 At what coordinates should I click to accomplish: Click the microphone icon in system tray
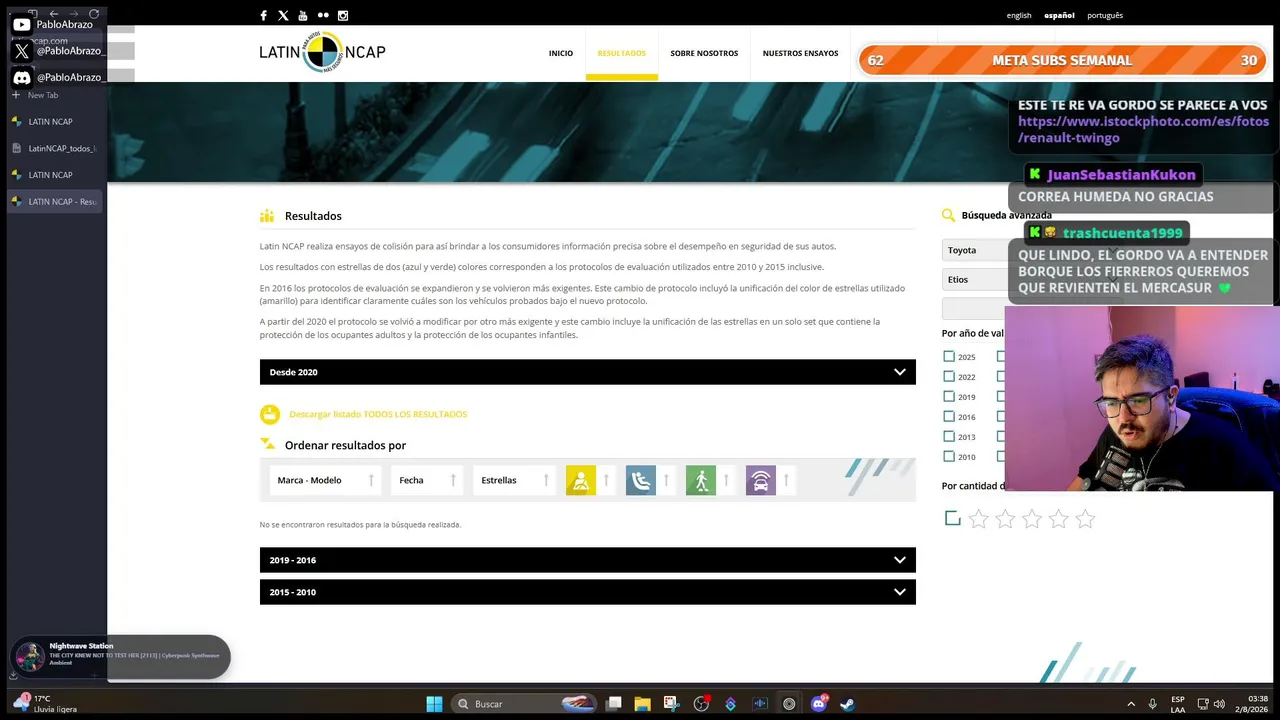(1153, 704)
